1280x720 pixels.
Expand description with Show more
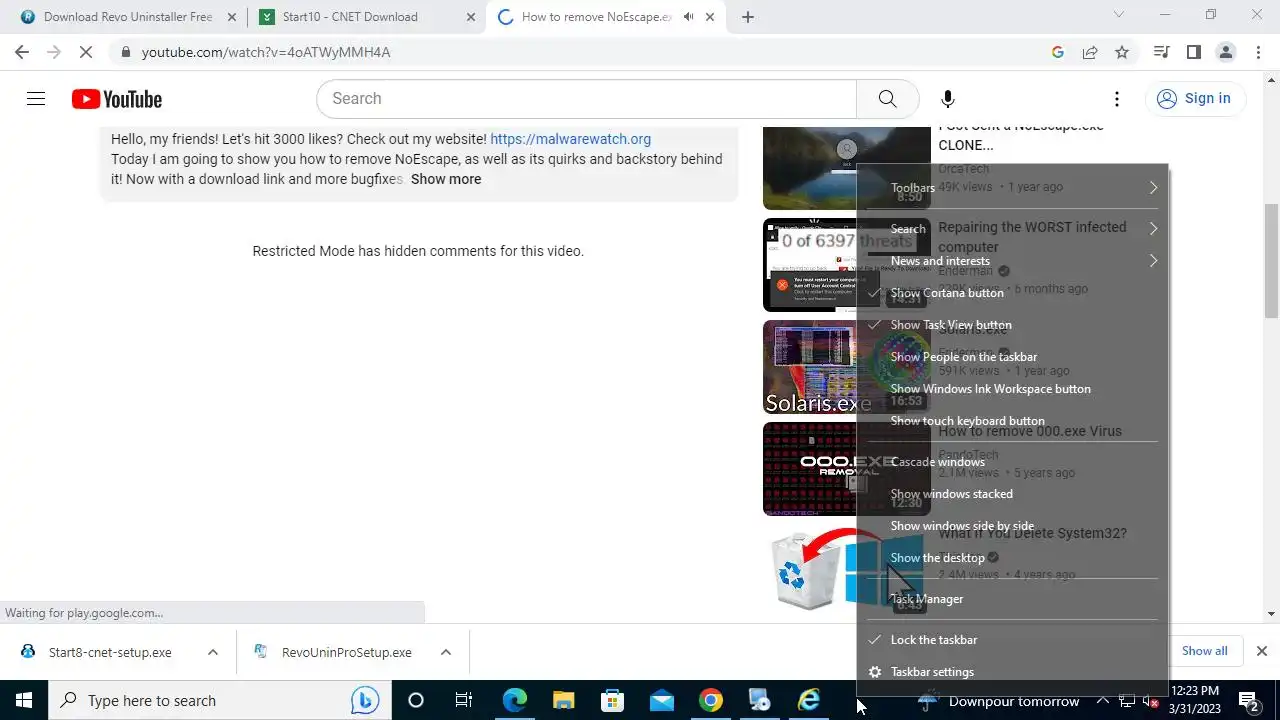[x=446, y=179]
